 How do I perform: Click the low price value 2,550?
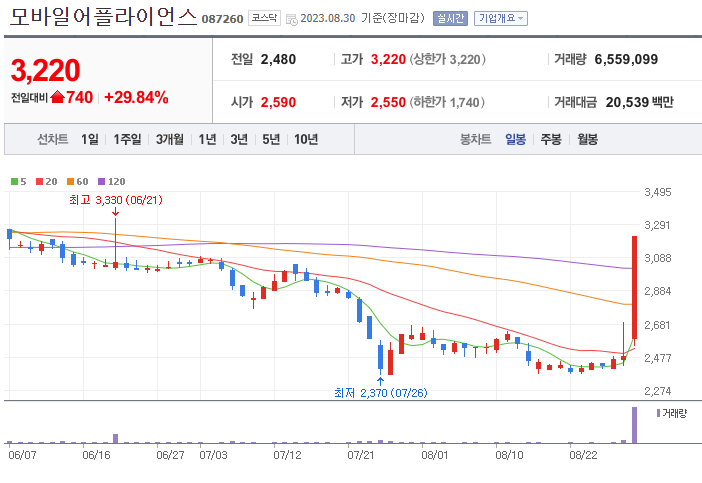click(x=388, y=102)
